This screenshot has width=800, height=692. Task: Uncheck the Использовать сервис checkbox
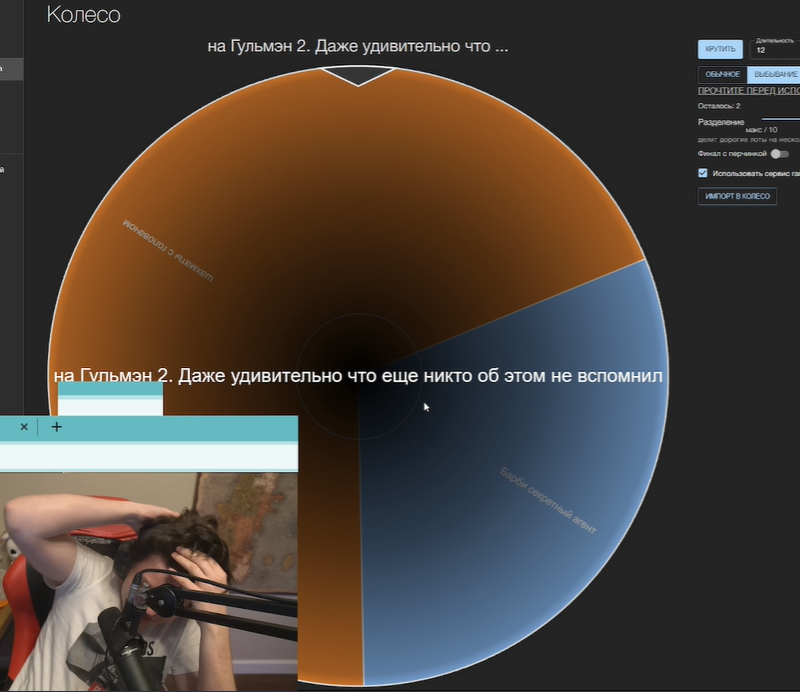point(701,171)
